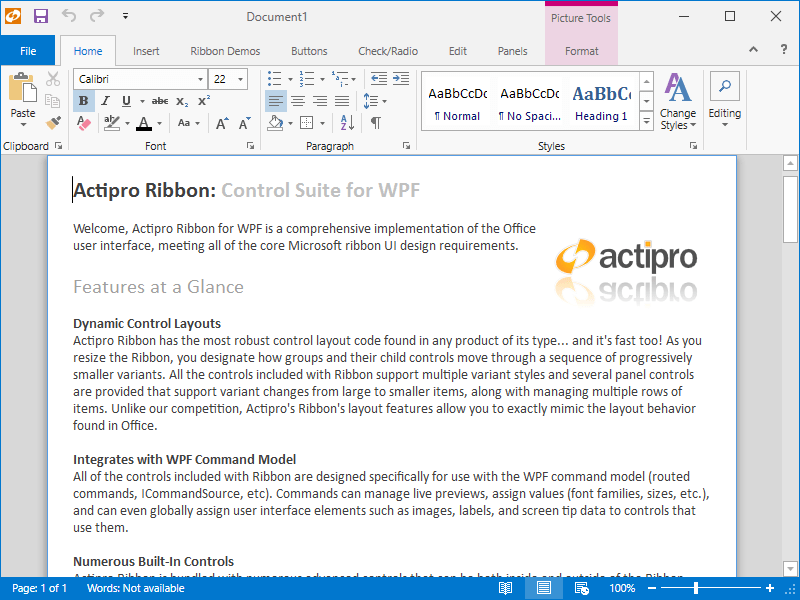Click the Borders icon

click(x=307, y=122)
